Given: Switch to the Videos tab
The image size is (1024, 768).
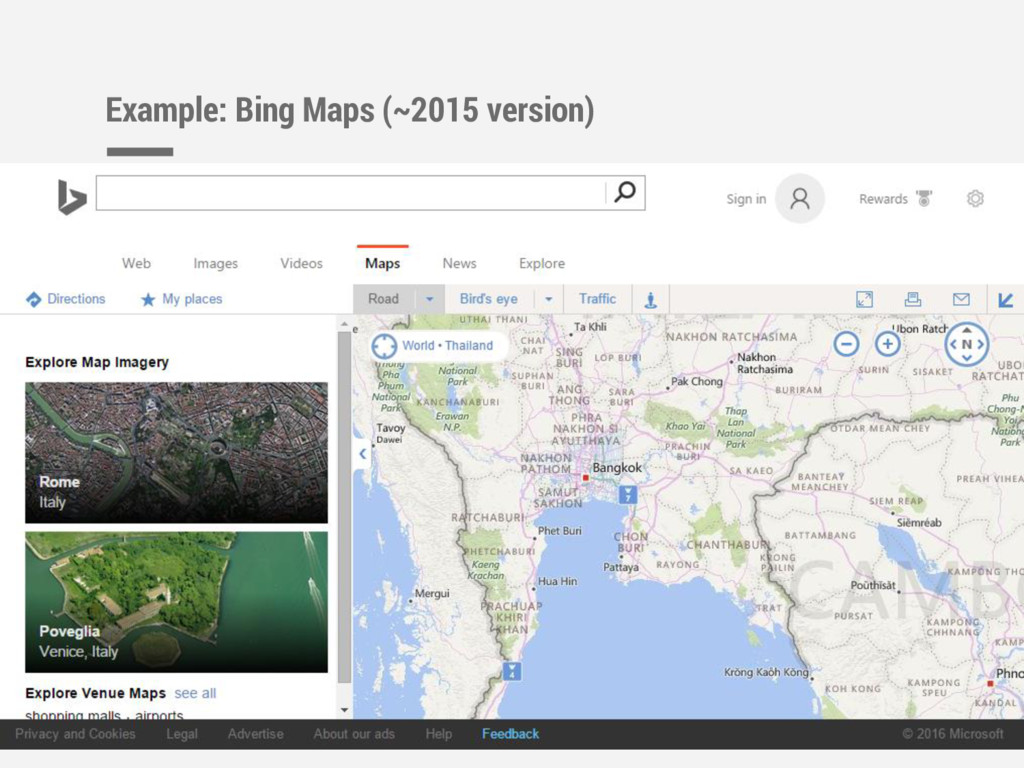Looking at the screenshot, I should 301,263.
